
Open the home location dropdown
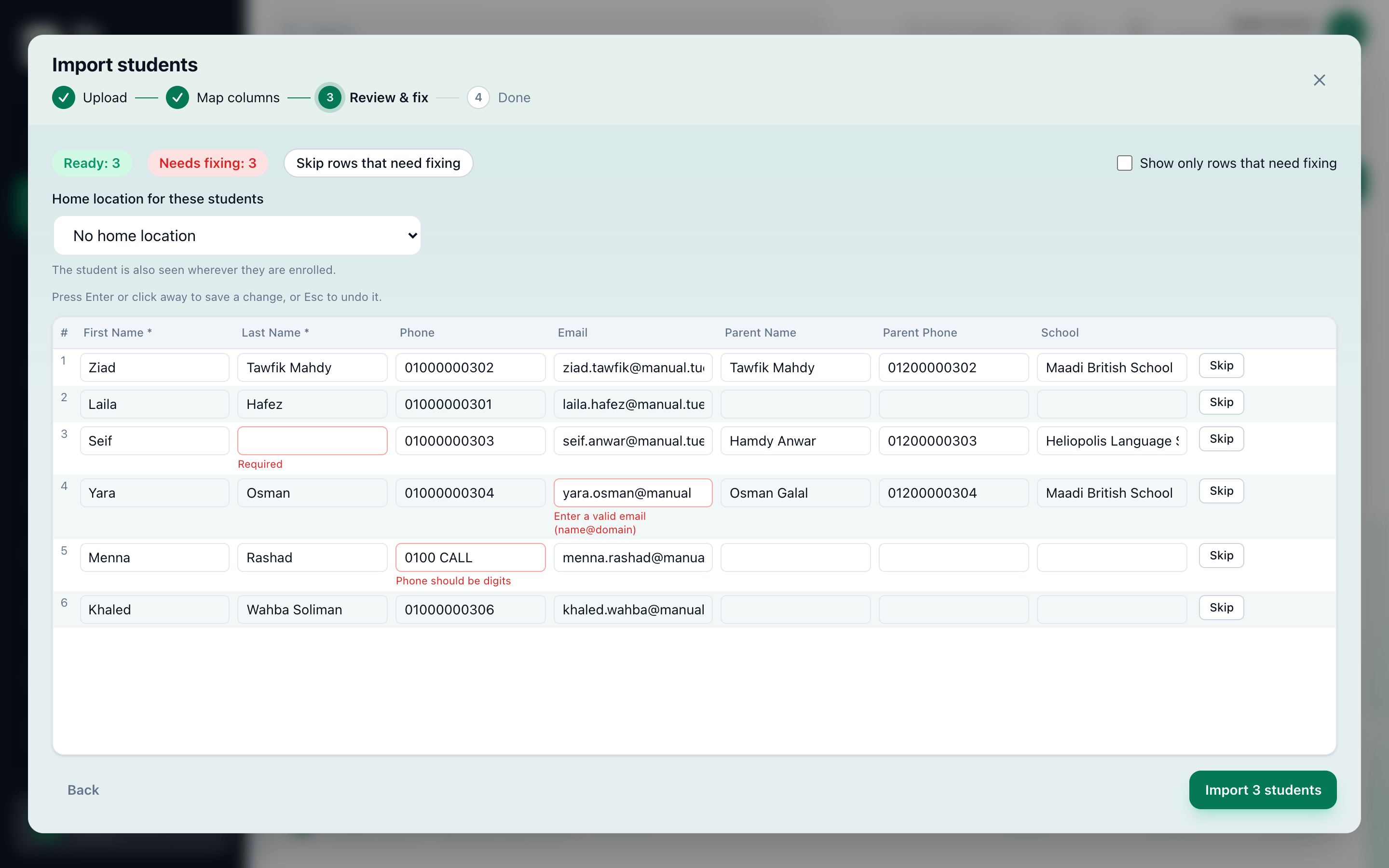tap(237, 235)
